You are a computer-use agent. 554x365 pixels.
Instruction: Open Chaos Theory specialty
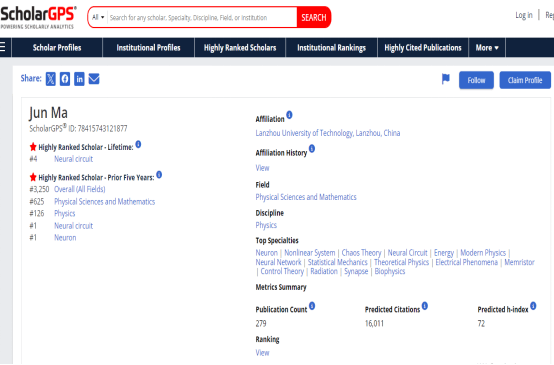pos(361,253)
